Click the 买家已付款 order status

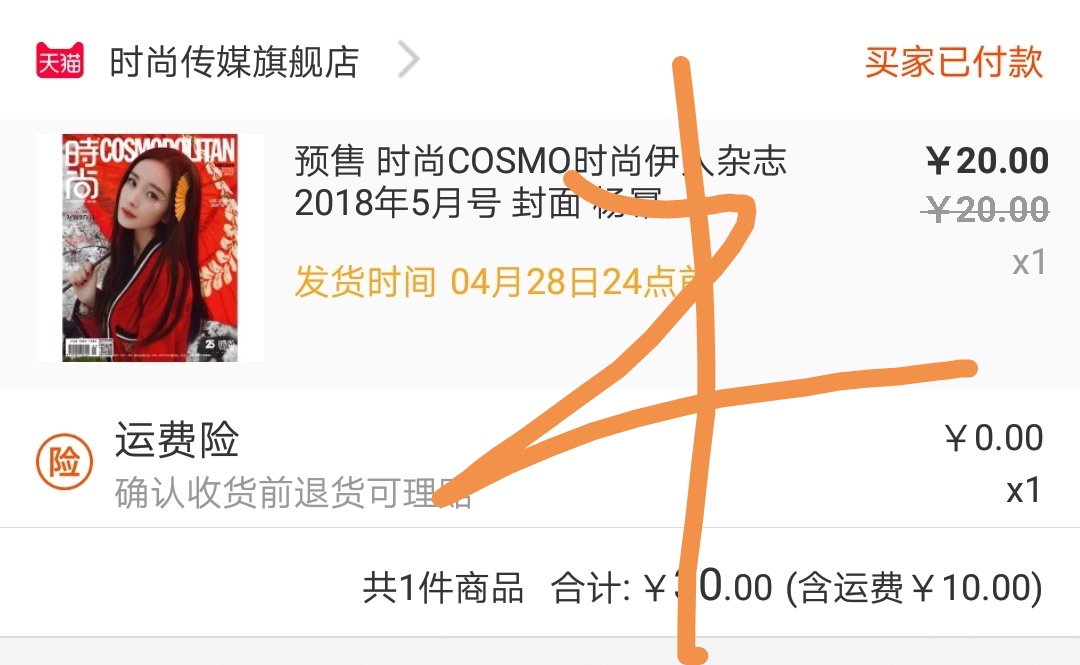954,62
